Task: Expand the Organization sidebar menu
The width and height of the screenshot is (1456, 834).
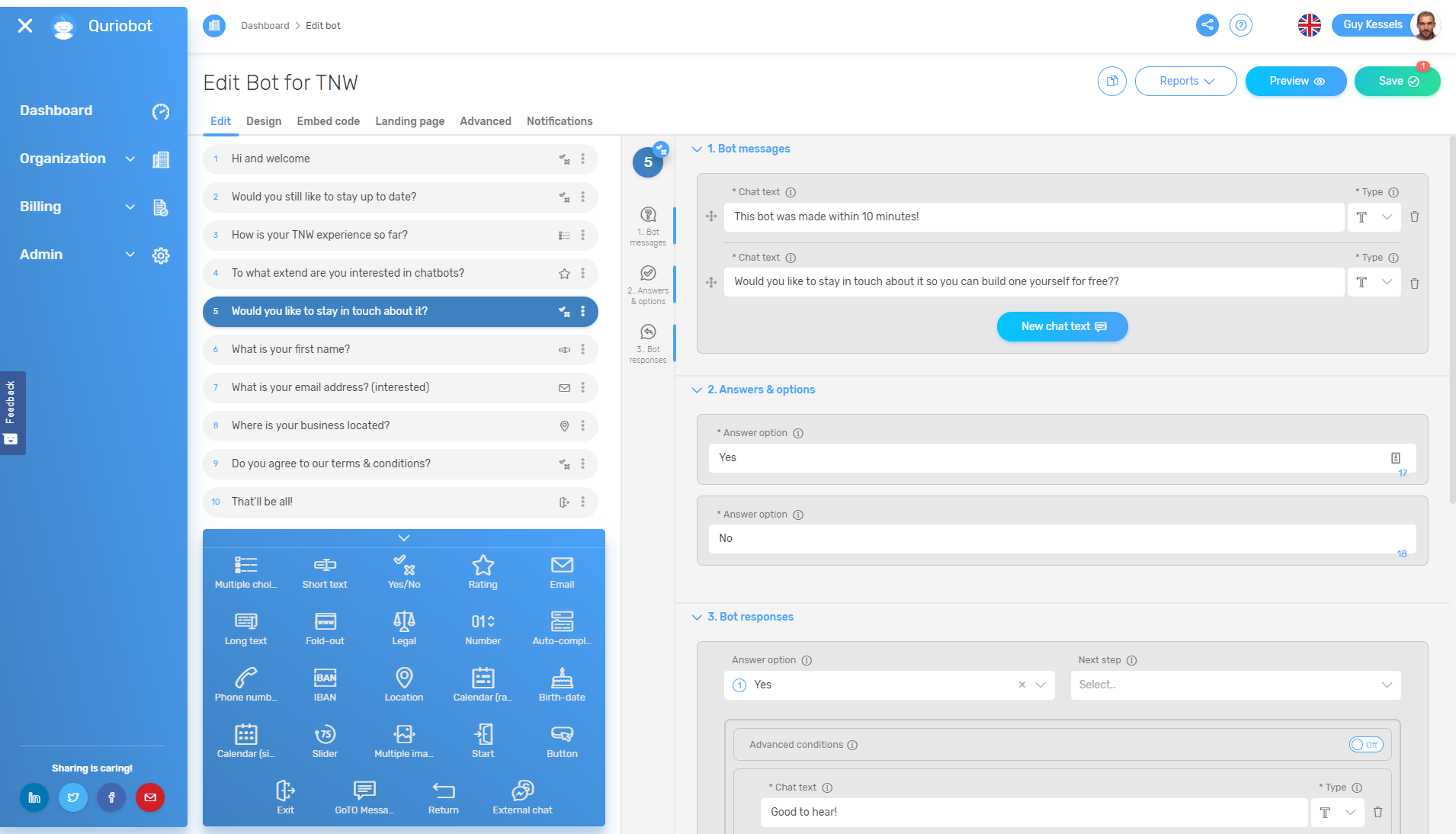Action: coord(130,159)
